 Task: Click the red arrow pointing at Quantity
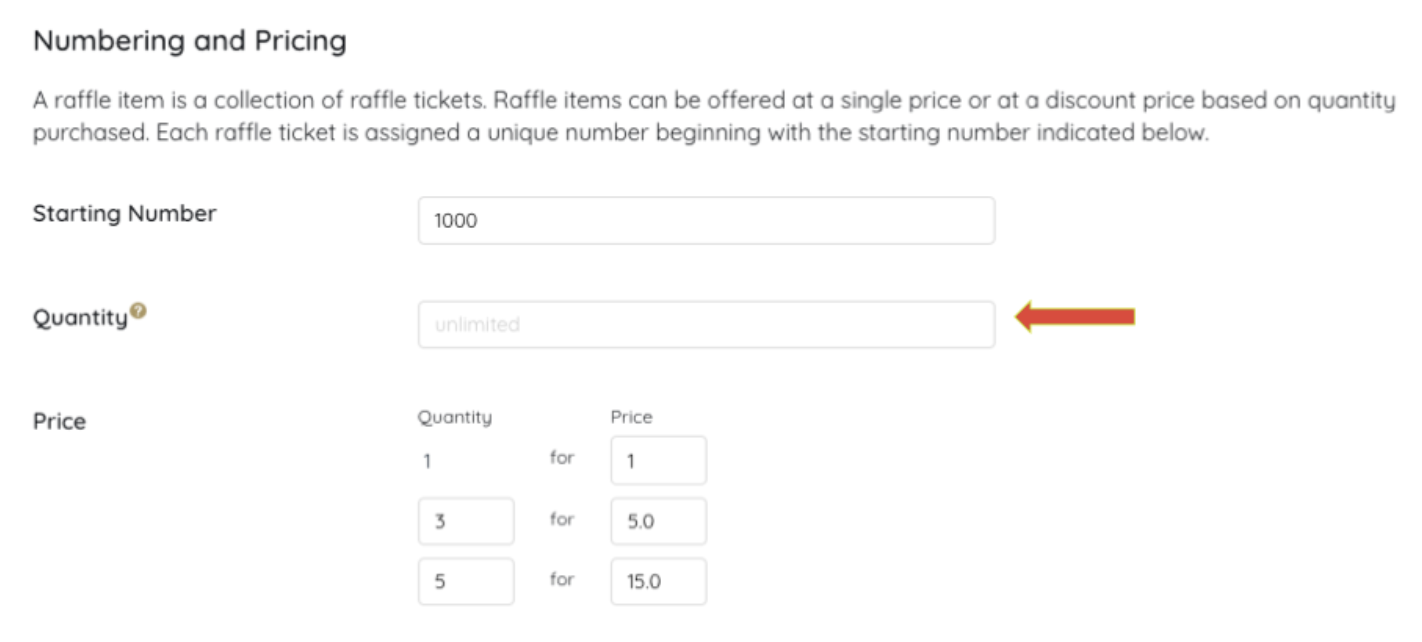(1075, 317)
